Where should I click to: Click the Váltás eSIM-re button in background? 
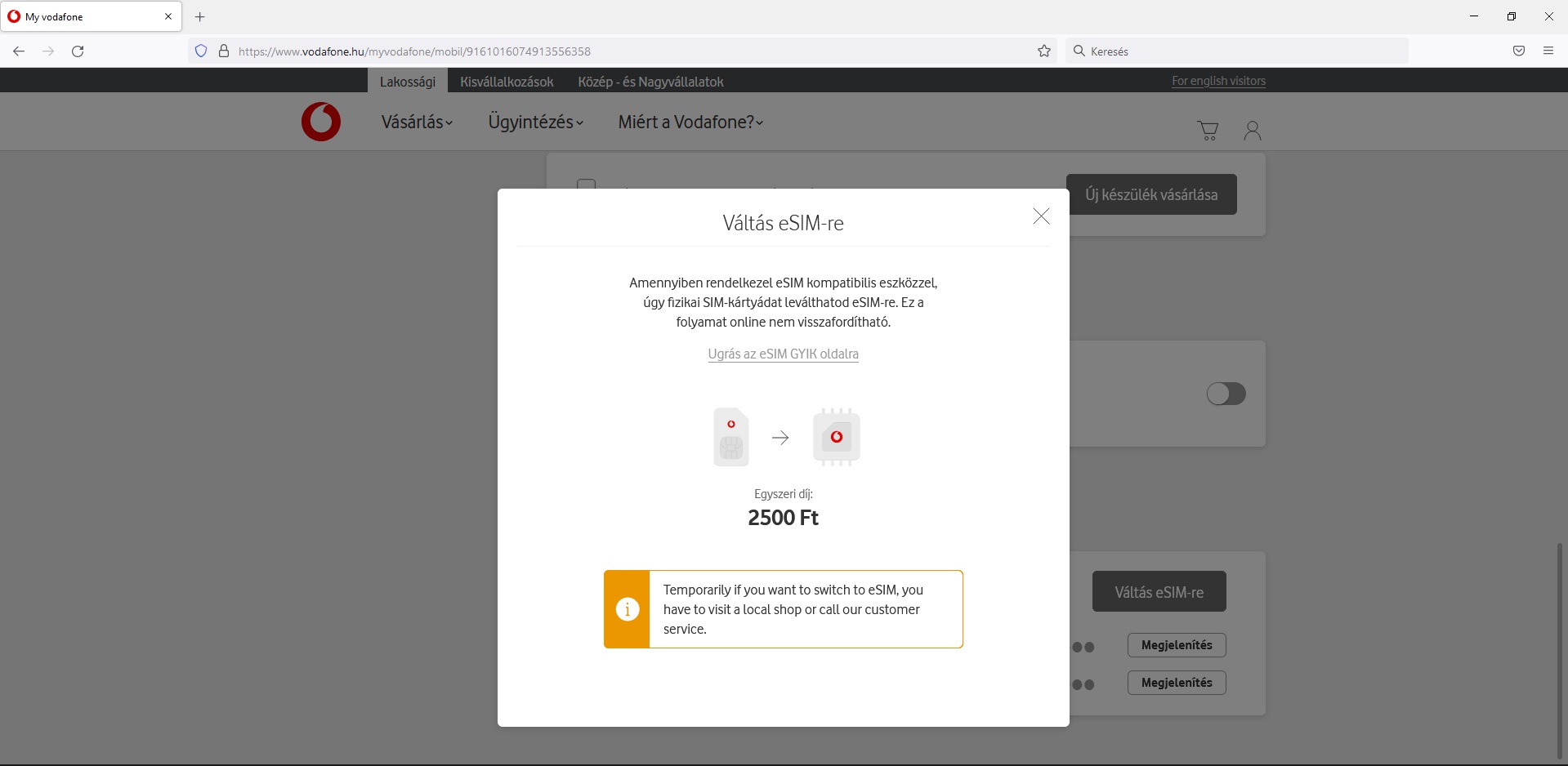(1159, 592)
